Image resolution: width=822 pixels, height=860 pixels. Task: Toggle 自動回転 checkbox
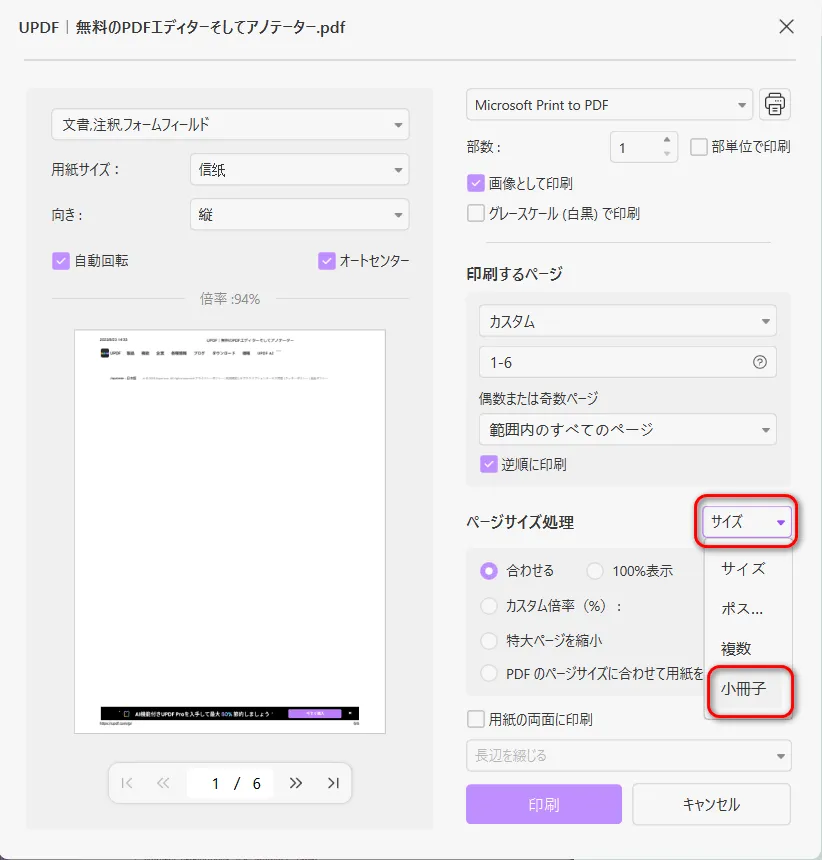[x=61, y=261]
